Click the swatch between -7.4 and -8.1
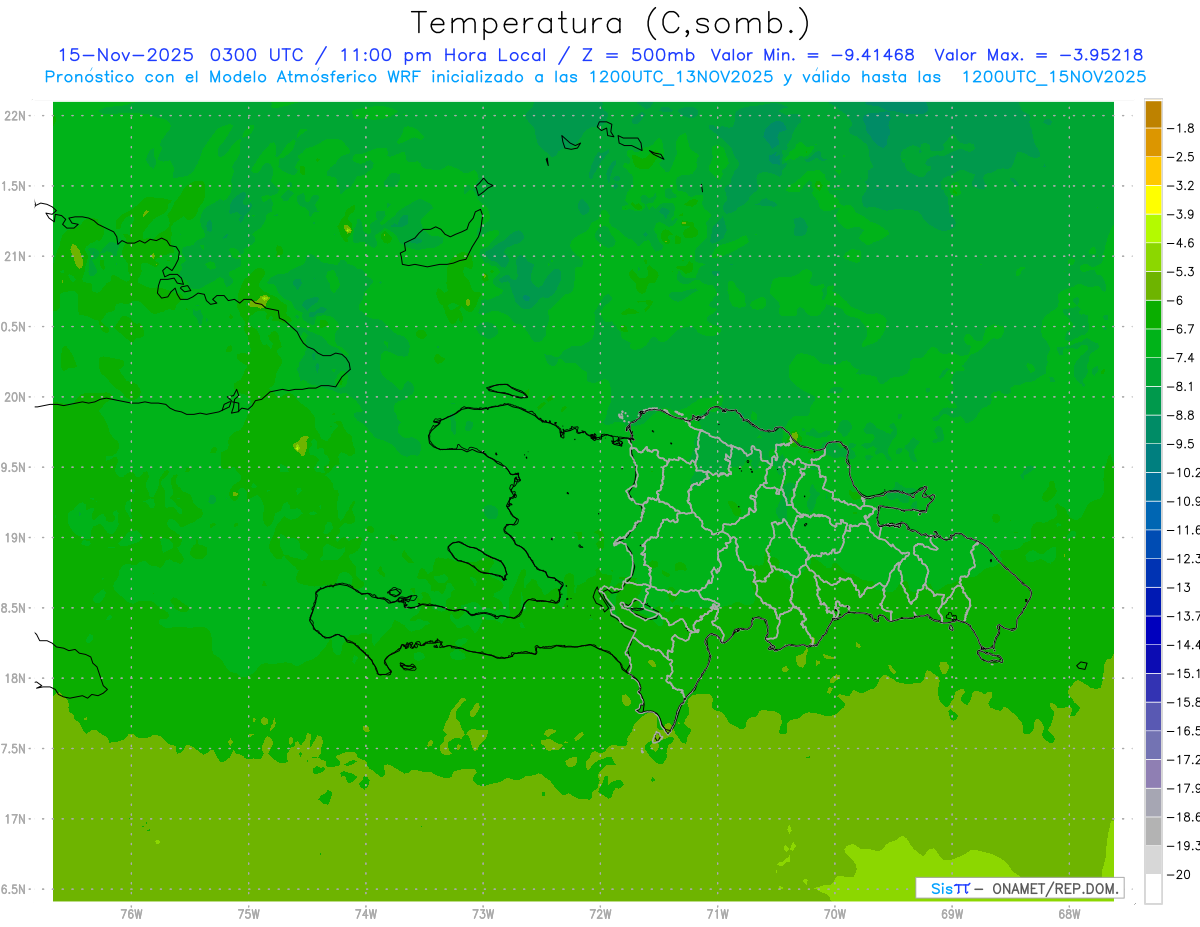Screen dimensions: 1200x927 click(1153, 372)
